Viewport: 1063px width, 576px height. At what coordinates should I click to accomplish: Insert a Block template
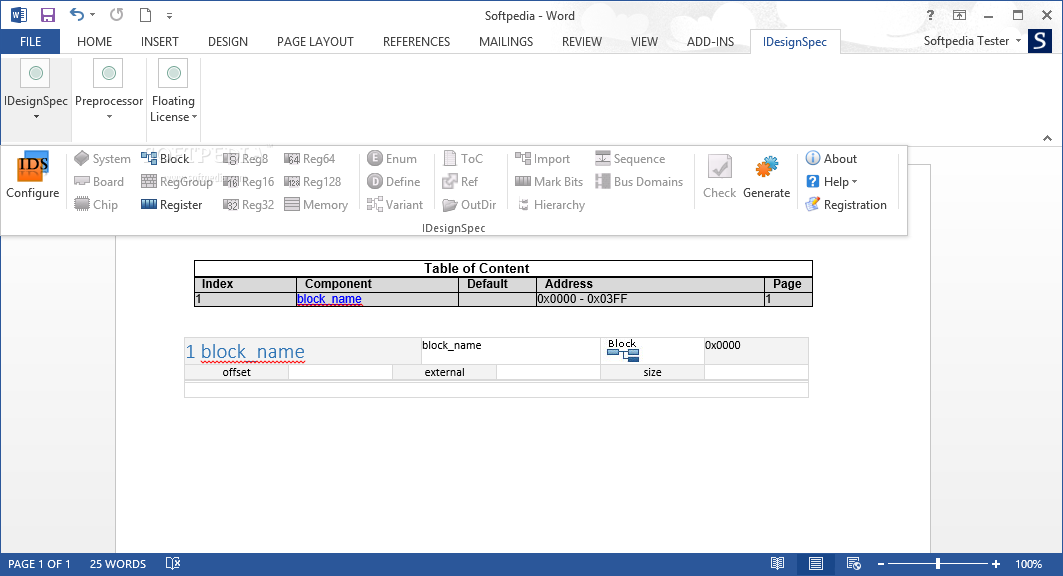click(x=165, y=159)
